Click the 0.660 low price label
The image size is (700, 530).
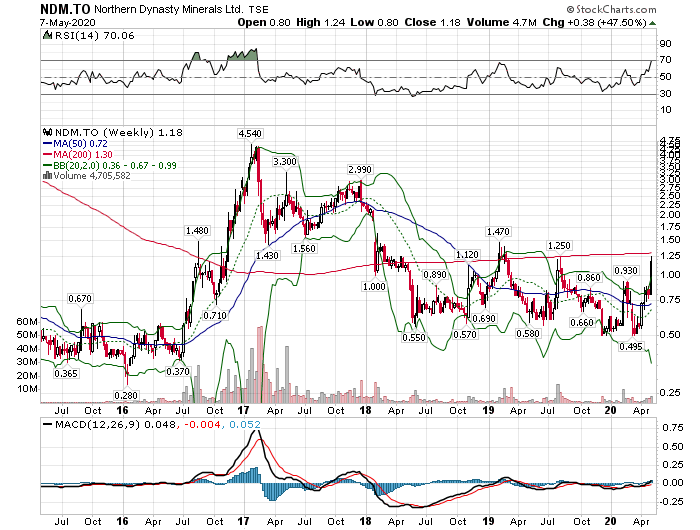point(582,322)
